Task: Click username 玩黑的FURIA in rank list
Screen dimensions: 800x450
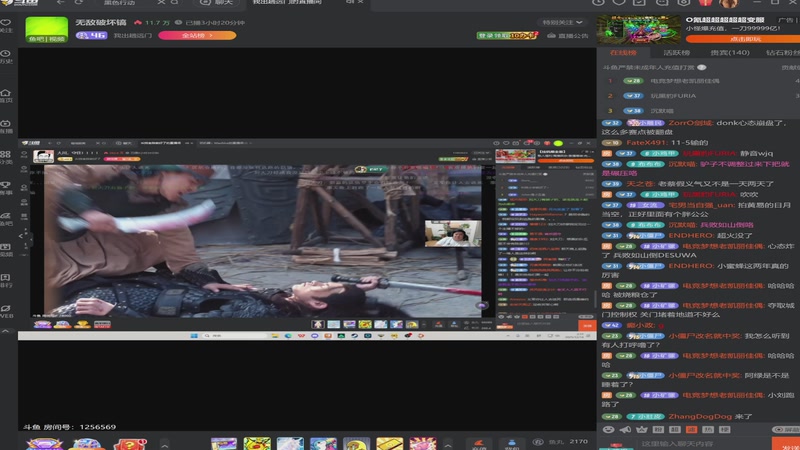Action: coord(673,96)
